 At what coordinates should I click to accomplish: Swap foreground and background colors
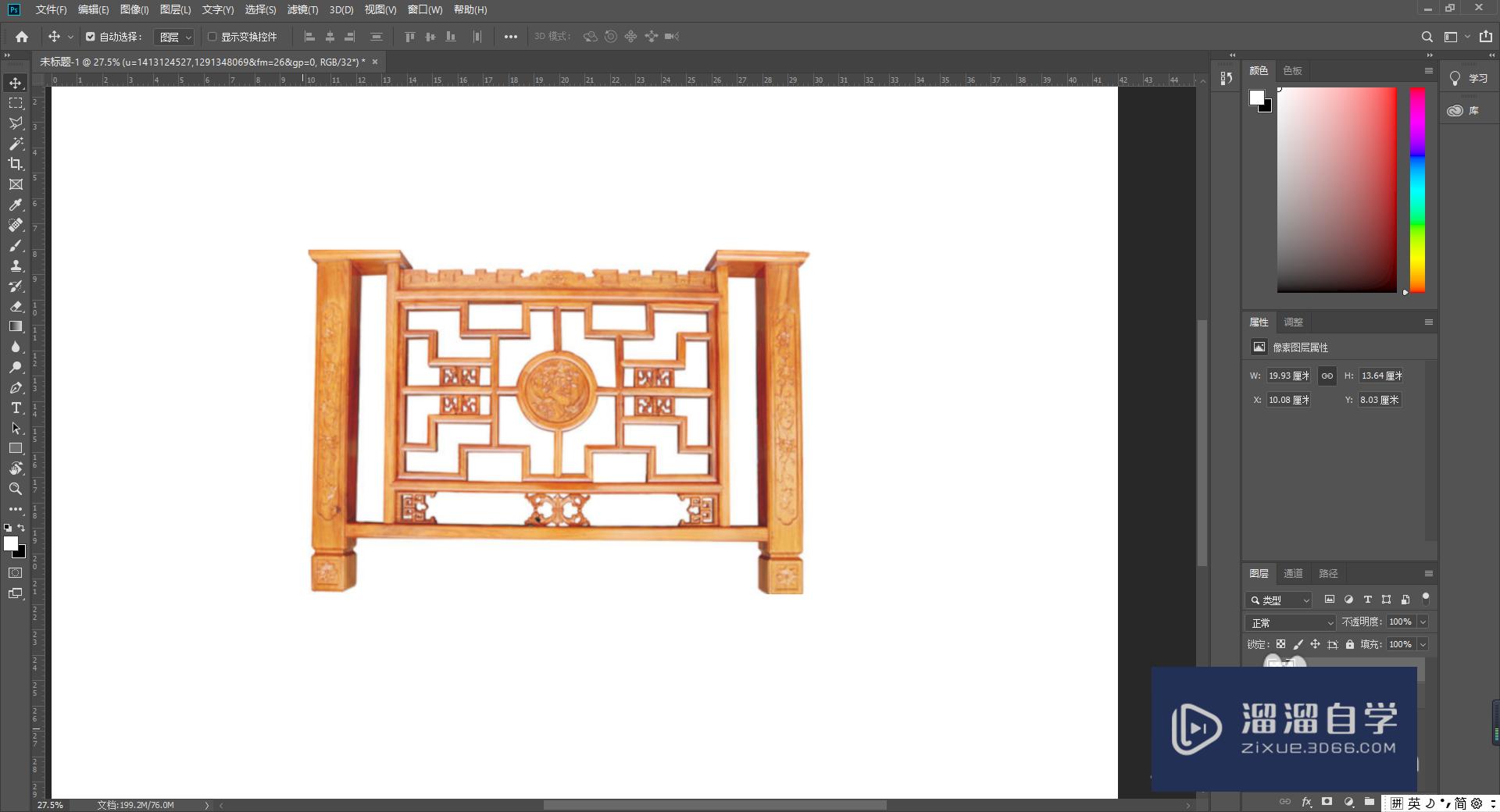[x=21, y=529]
